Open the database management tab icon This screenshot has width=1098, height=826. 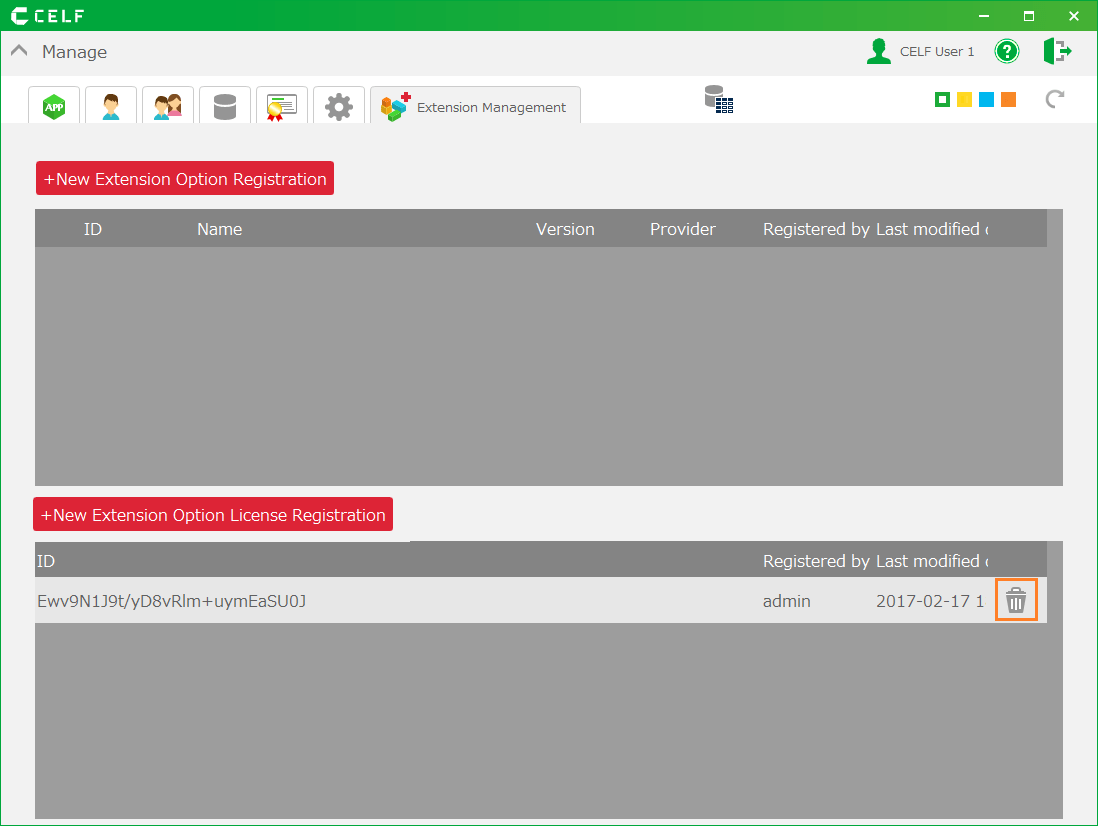click(x=225, y=106)
